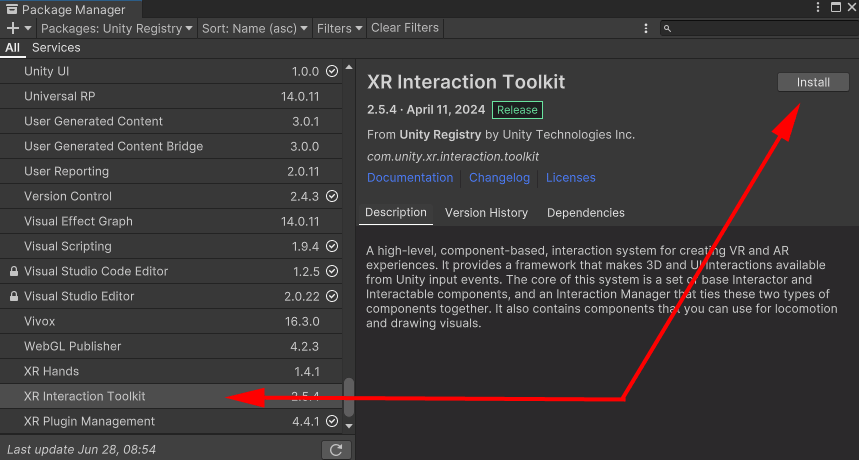Open the Changelog link
Screen dimensions: 859x460
[x=499, y=178]
